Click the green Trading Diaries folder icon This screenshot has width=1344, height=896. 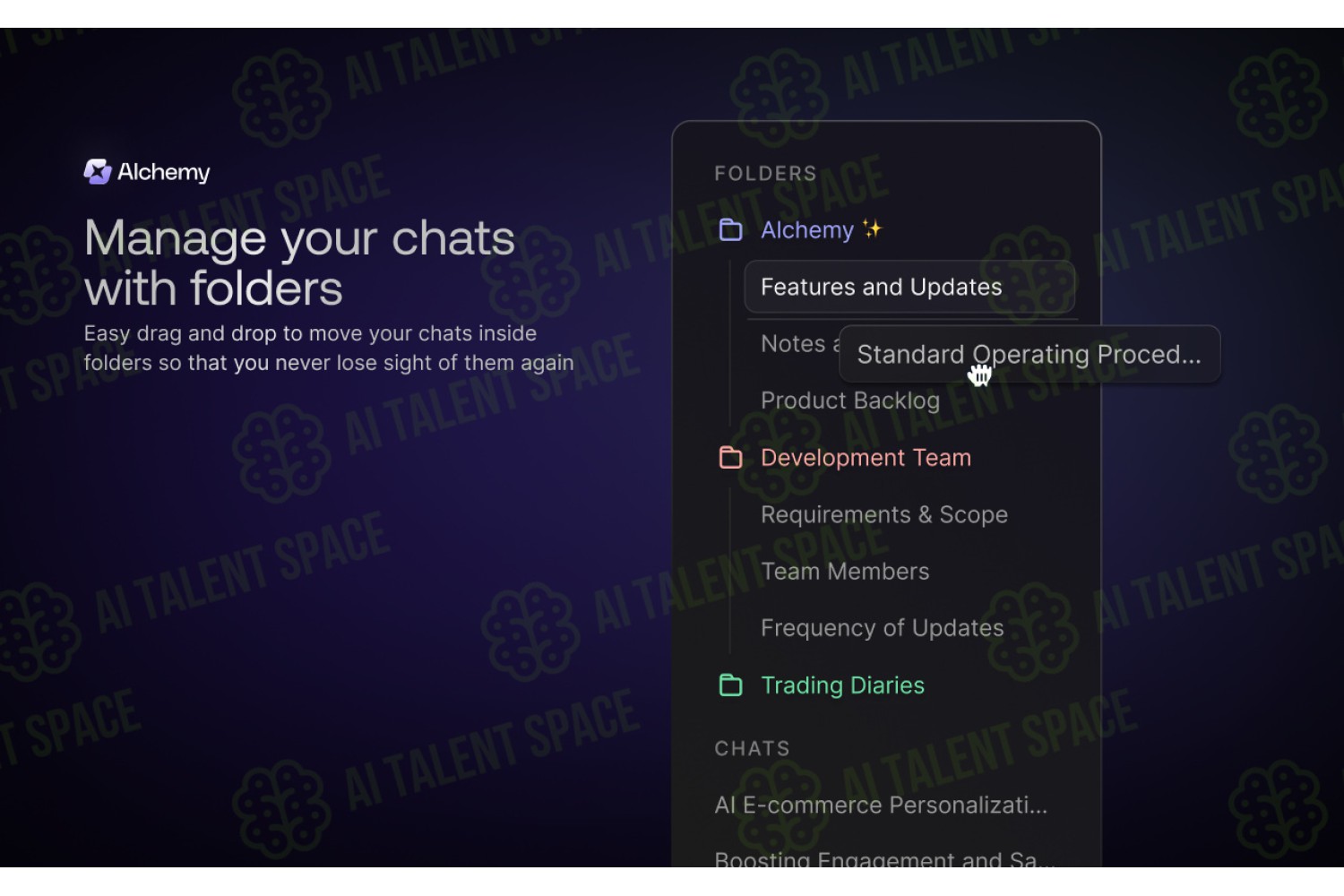tap(731, 685)
